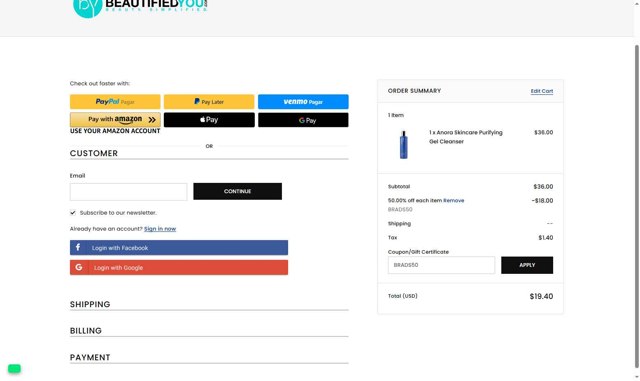Select the Anora Skincare Purifying Gel Cleanser text

(x=466, y=137)
